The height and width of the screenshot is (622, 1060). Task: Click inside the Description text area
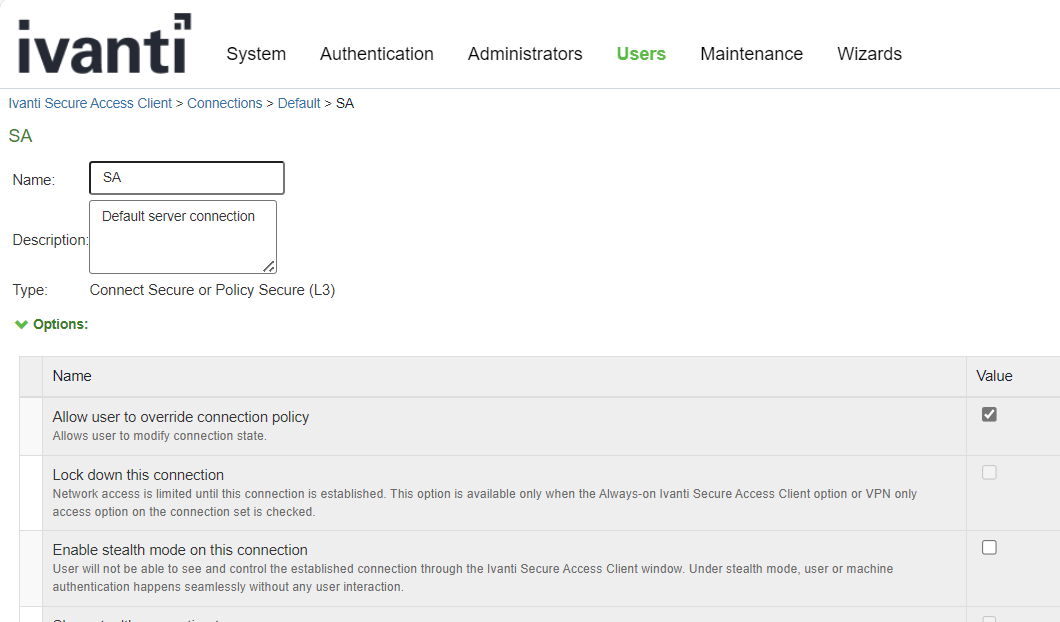coord(182,238)
